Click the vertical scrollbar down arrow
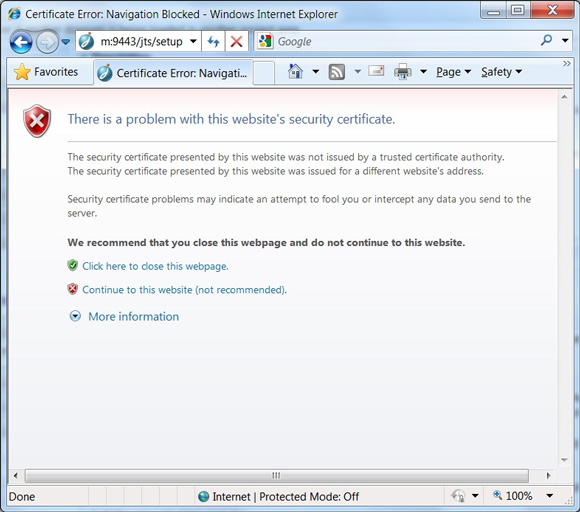Image resolution: width=580 pixels, height=512 pixels. (x=564, y=460)
